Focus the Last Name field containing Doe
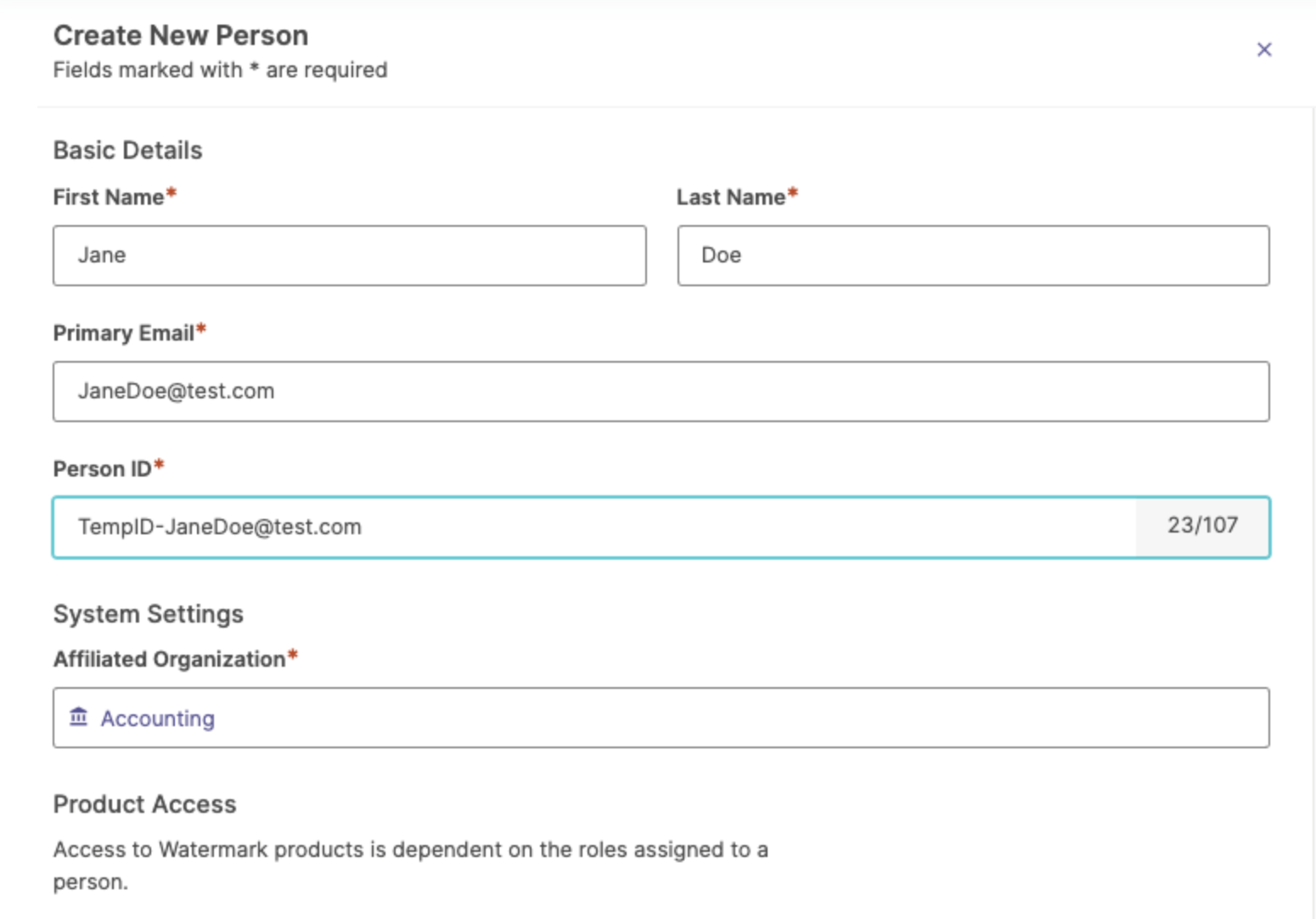1316x919 pixels. coord(974,256)
